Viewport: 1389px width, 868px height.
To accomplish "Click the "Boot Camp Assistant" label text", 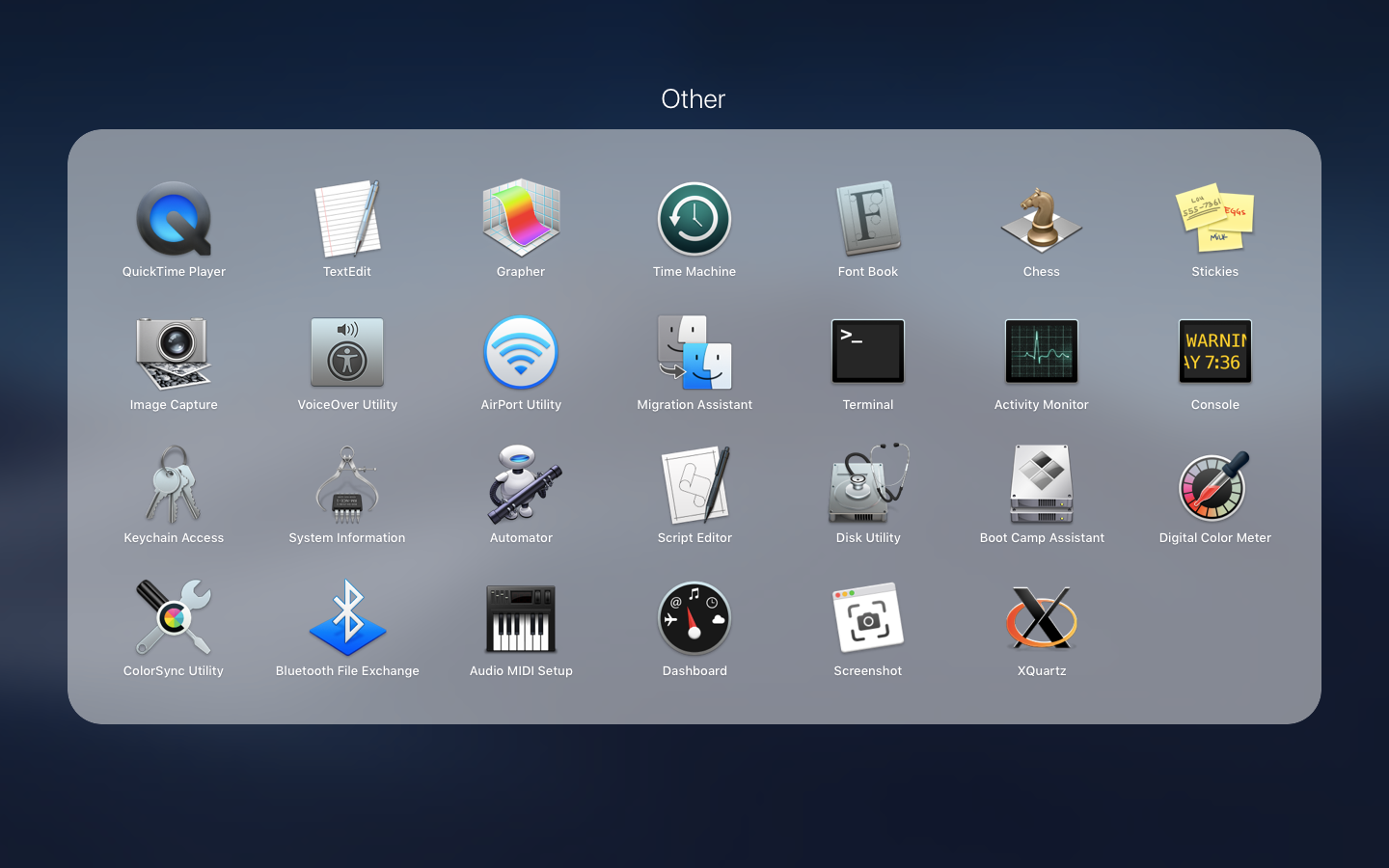I will point(1042,538).
